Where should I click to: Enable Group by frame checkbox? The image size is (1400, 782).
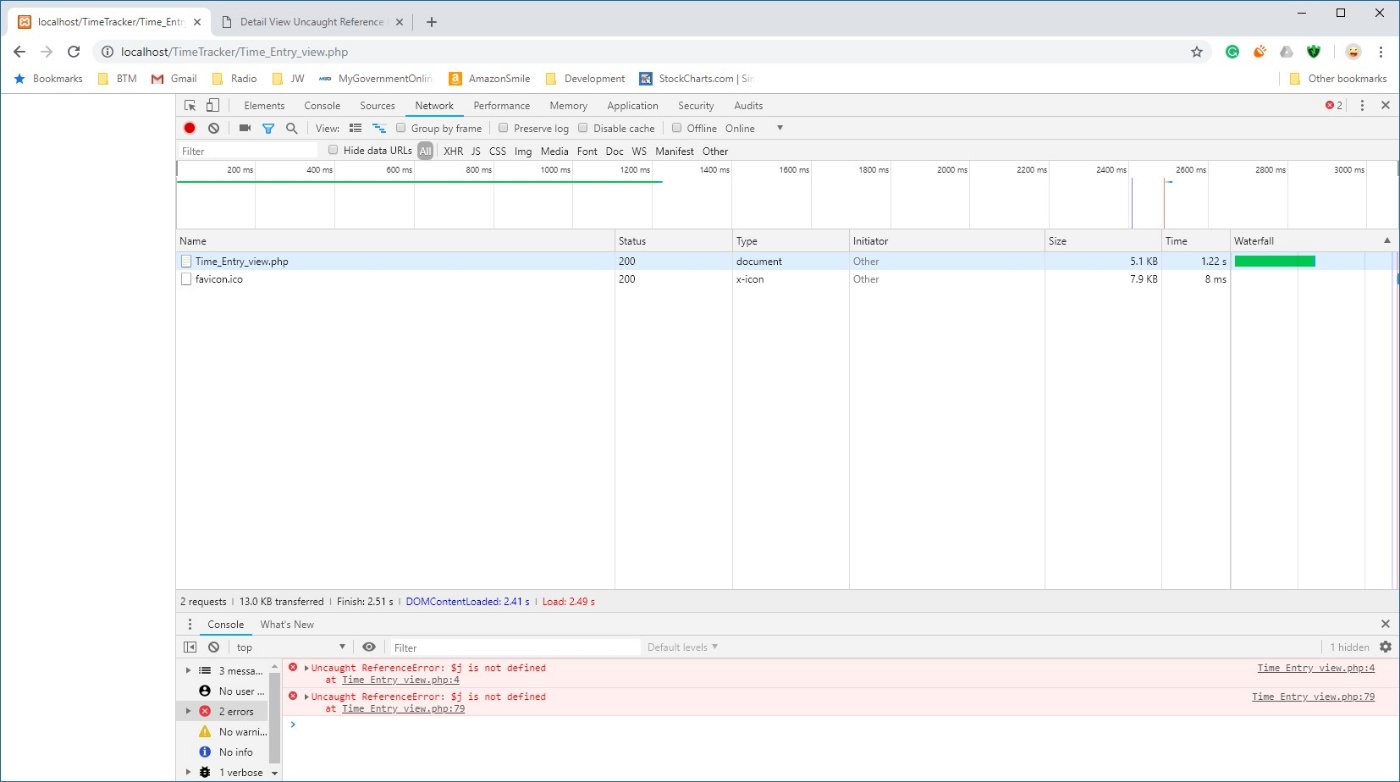coord(401,128)
